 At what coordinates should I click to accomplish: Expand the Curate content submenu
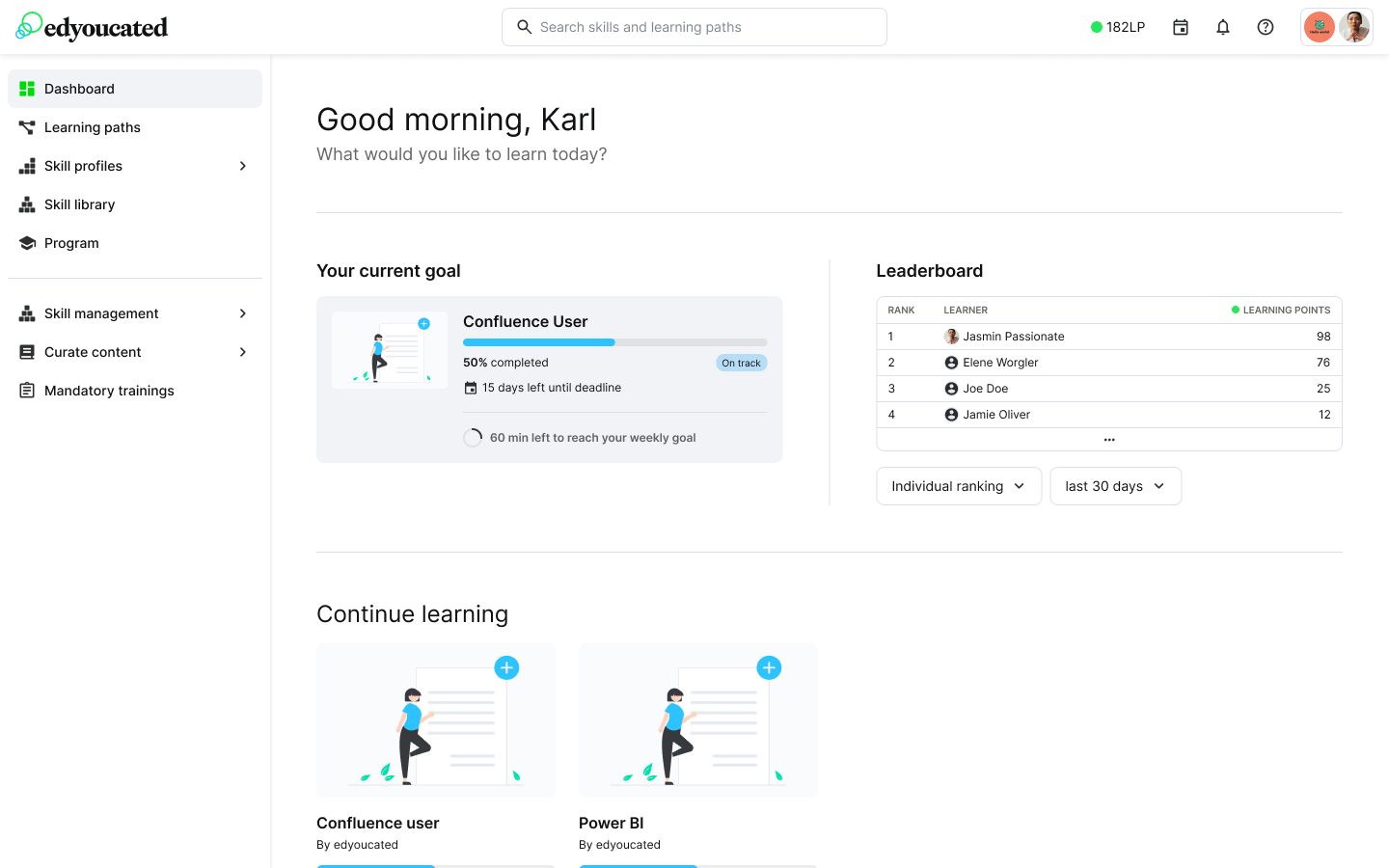[243, 352]
